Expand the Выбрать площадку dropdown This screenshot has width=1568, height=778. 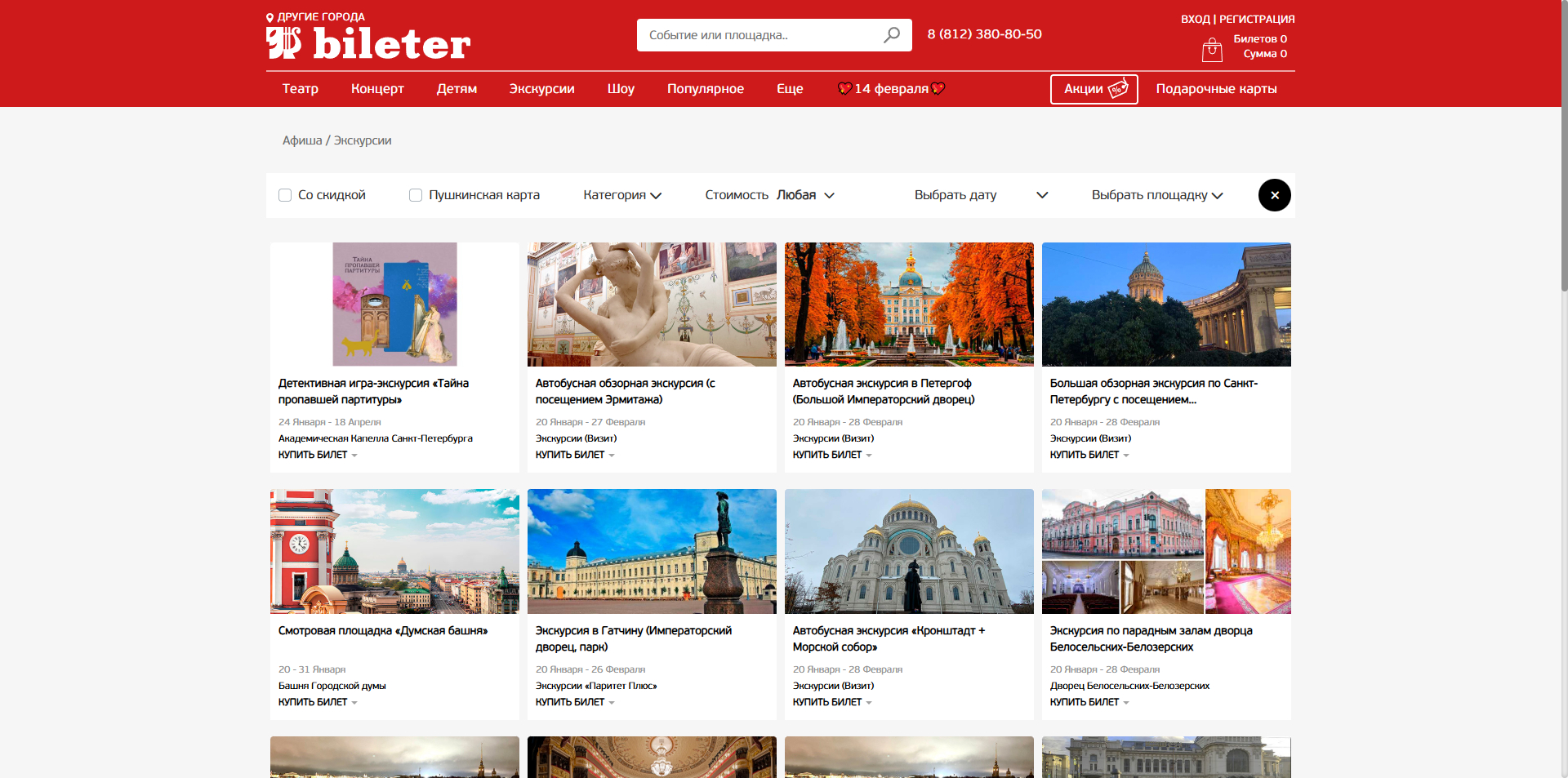[1156, 195]
